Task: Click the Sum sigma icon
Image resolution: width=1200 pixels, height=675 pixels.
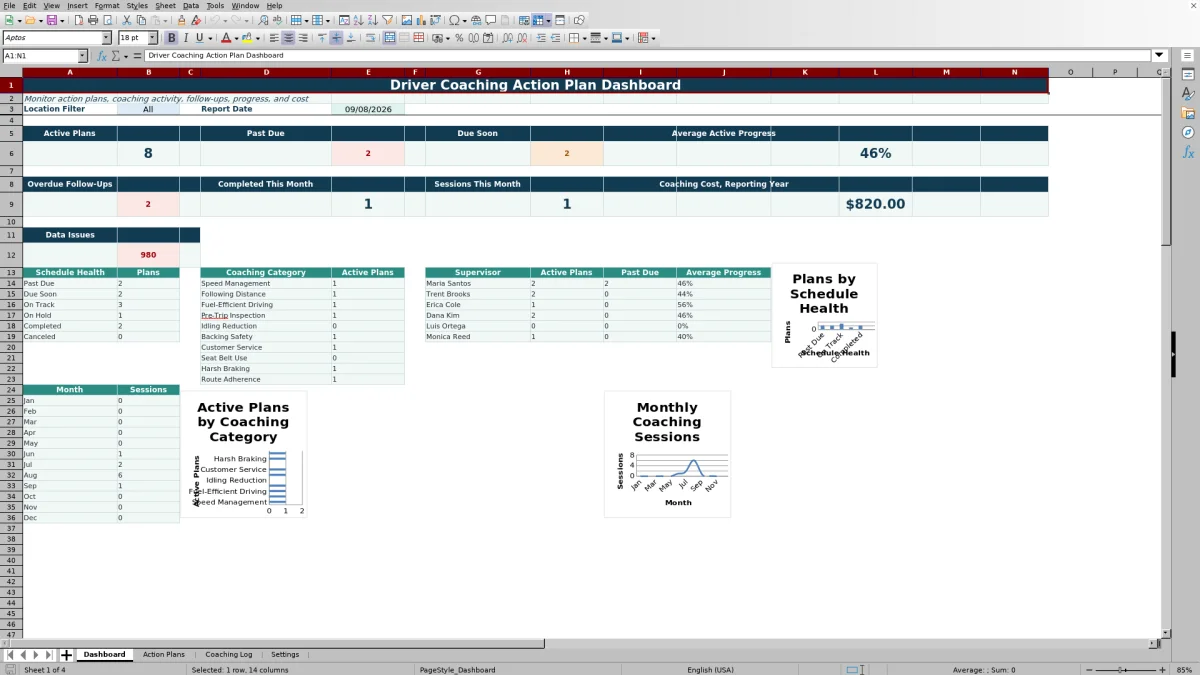Action: tap(115, 56)
